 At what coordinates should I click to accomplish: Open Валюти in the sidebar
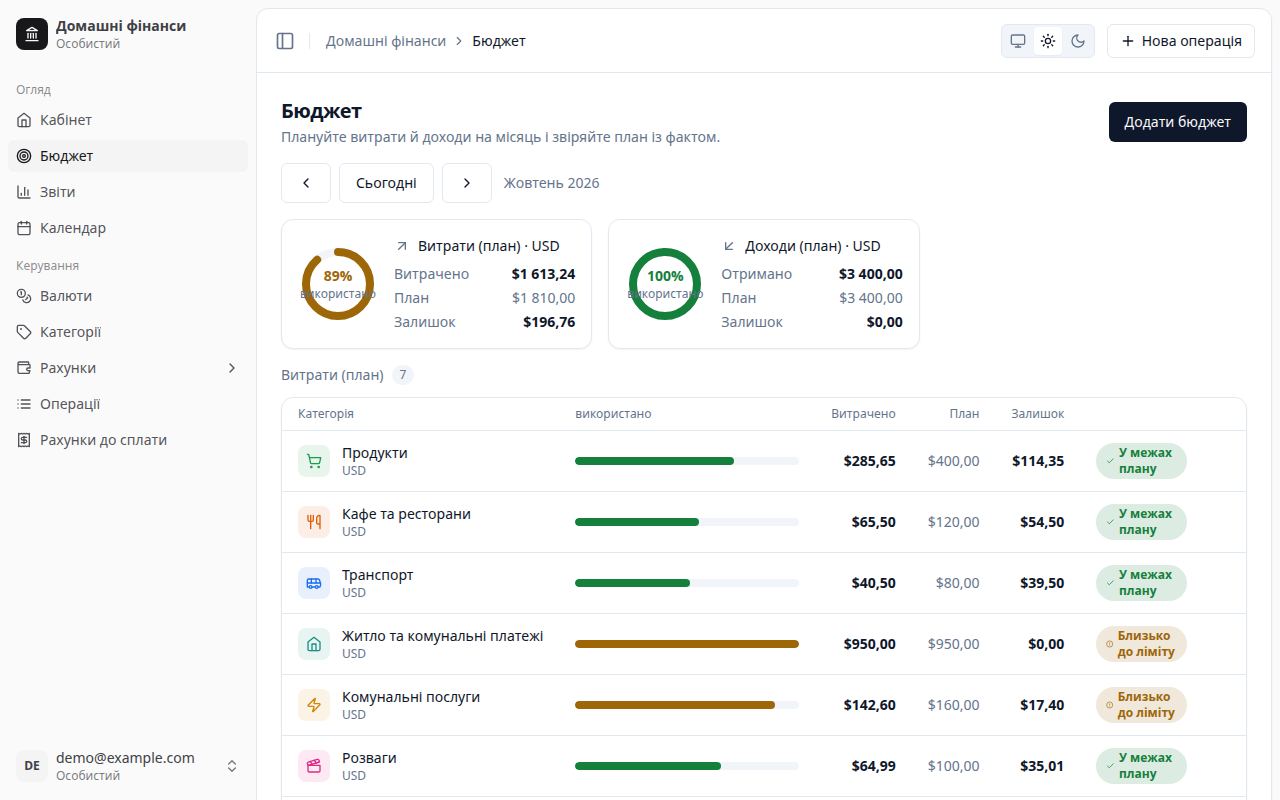point(128,296)
